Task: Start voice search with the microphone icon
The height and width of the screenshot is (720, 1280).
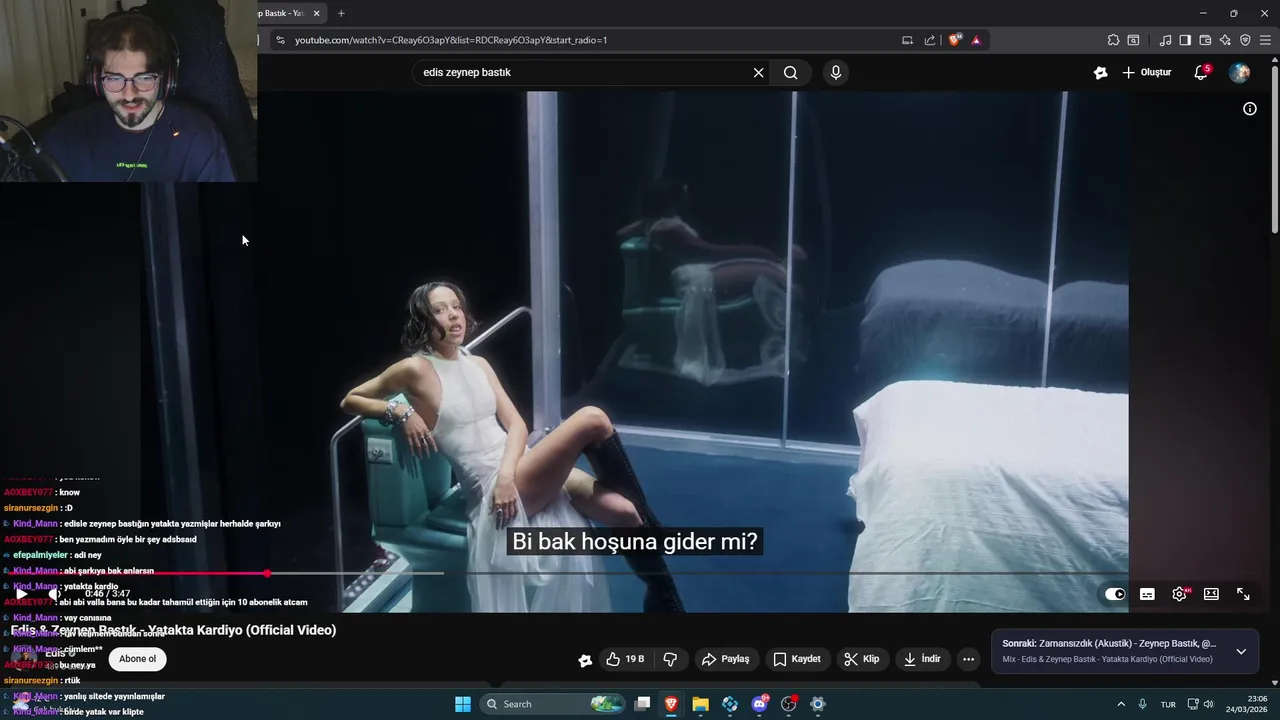Action: point(836,72)
